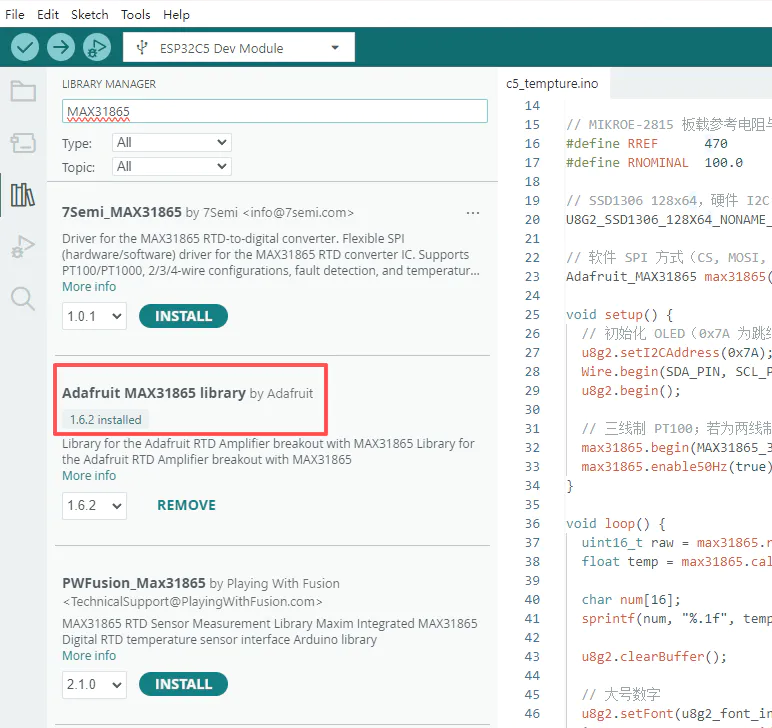Click line number 25 in the gutter

click(x=532, y=315)
